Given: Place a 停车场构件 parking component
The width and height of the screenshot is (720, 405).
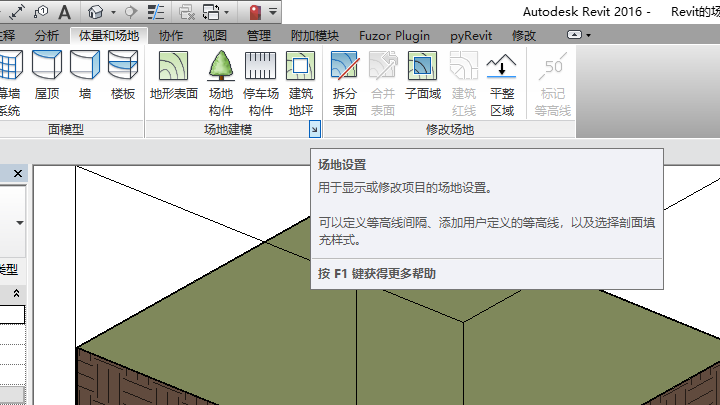Looking at the screenshot, I should 260,83.
